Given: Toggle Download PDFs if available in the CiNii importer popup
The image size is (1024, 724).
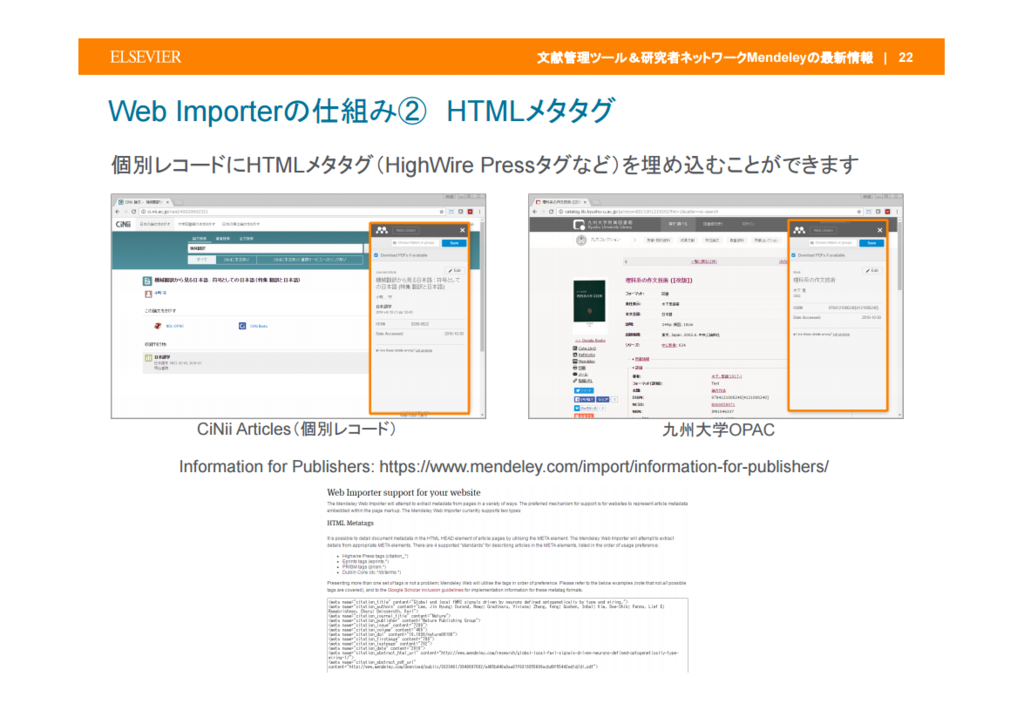Looking at the screenshot, I should click(x=376, y=255).
